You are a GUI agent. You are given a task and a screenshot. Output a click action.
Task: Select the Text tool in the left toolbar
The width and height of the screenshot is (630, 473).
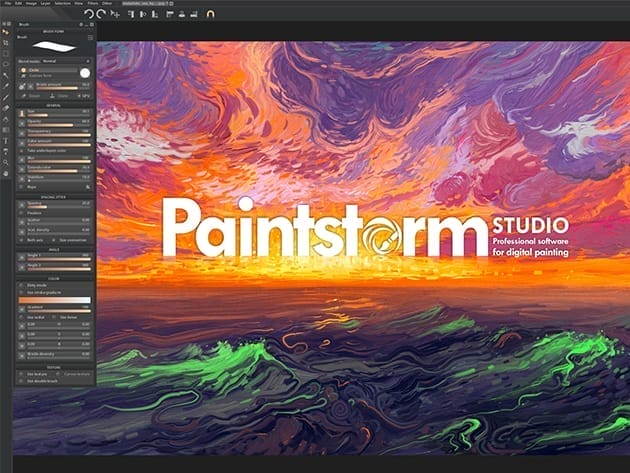coord(6,140)
